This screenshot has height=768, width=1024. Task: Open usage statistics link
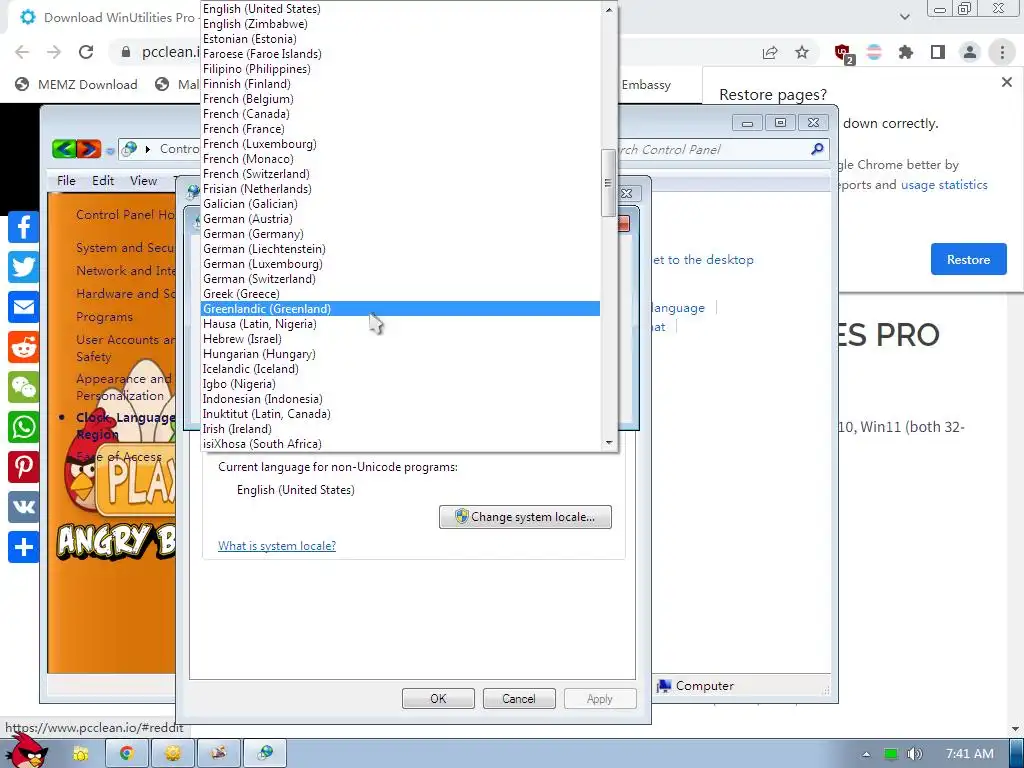point(944,185)
